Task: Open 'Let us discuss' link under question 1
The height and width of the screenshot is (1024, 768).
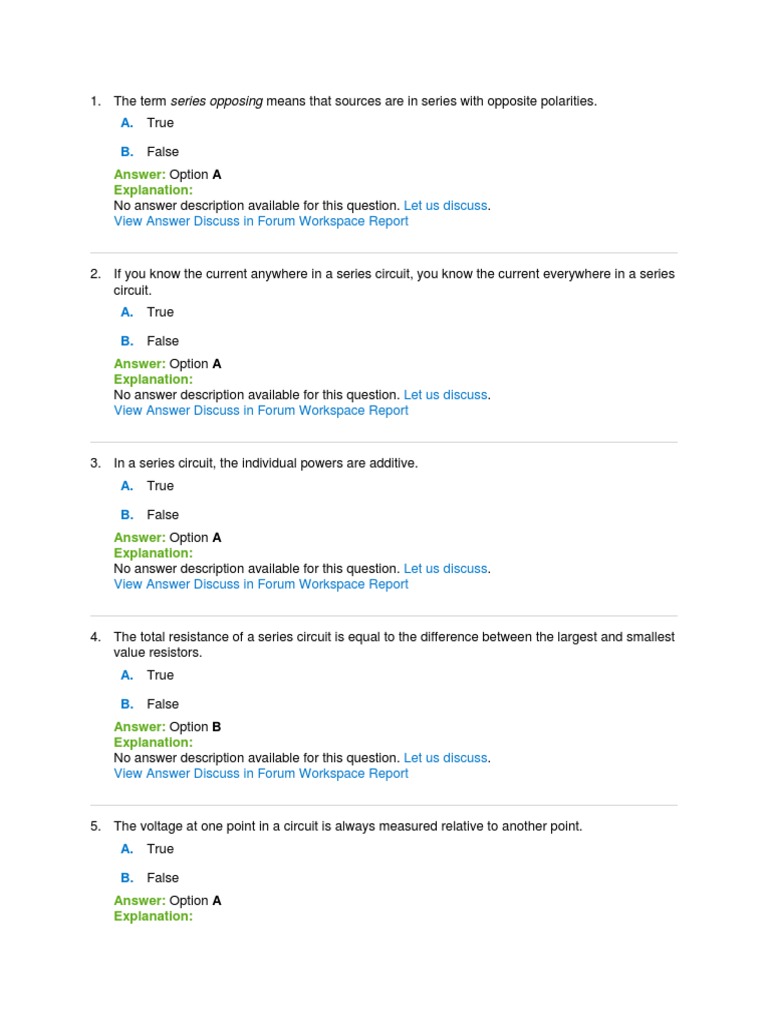Action: coord(445,206)
